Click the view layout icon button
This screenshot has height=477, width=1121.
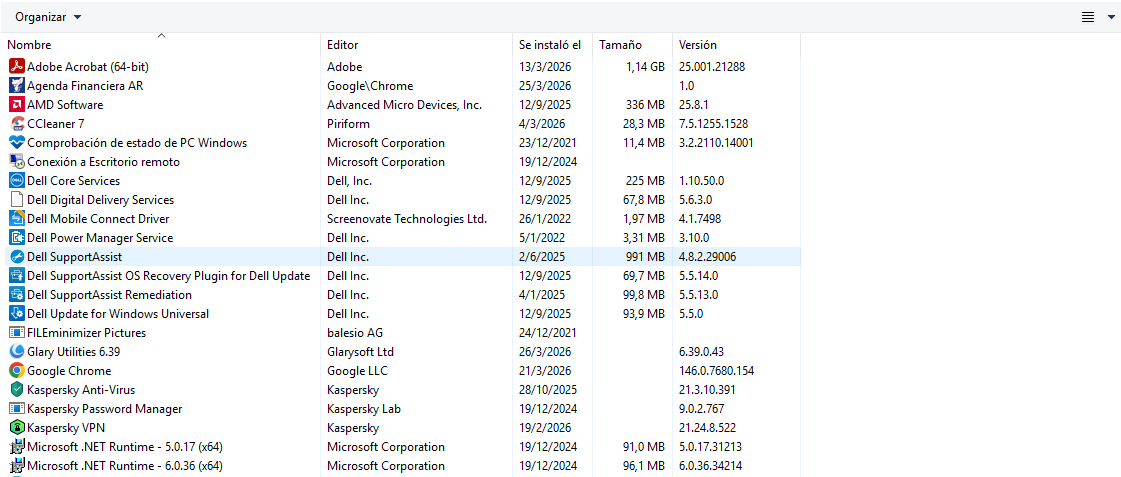[1088, 17]
